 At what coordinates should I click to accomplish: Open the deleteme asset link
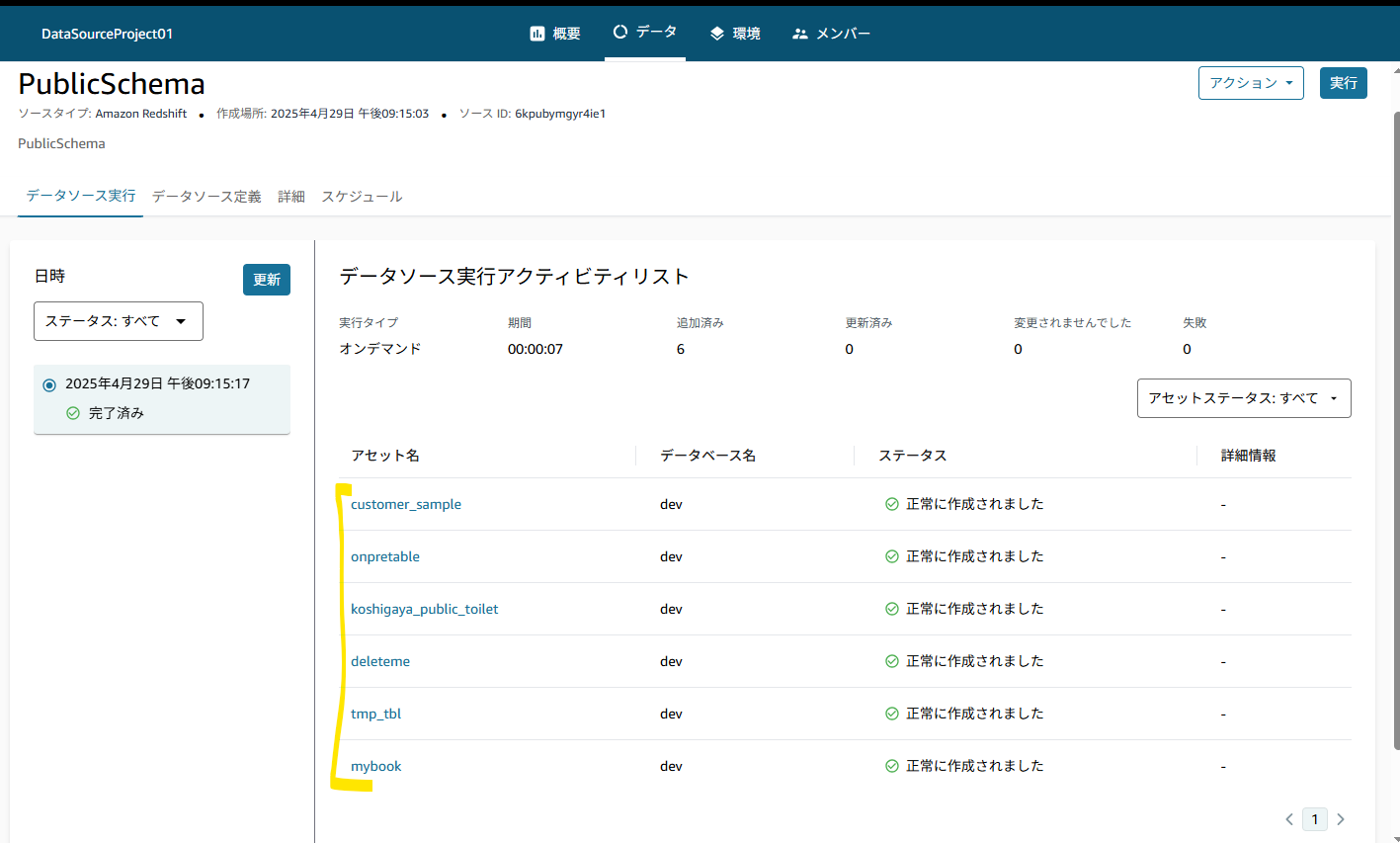[380, 661]
